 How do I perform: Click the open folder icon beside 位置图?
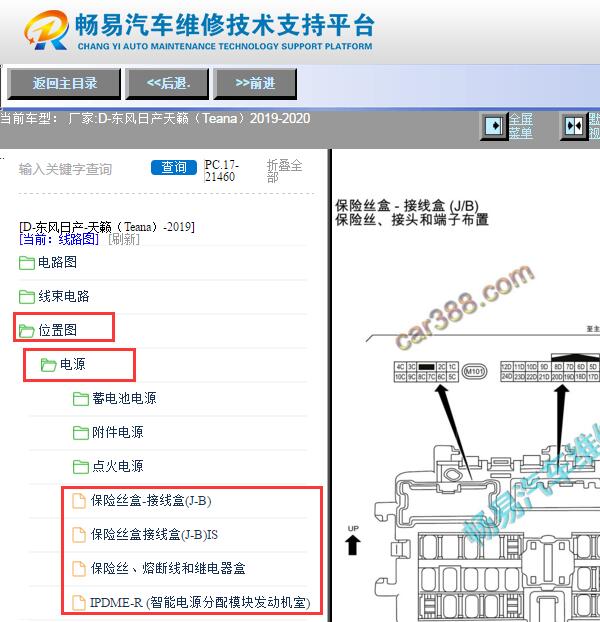click(27, 330)
